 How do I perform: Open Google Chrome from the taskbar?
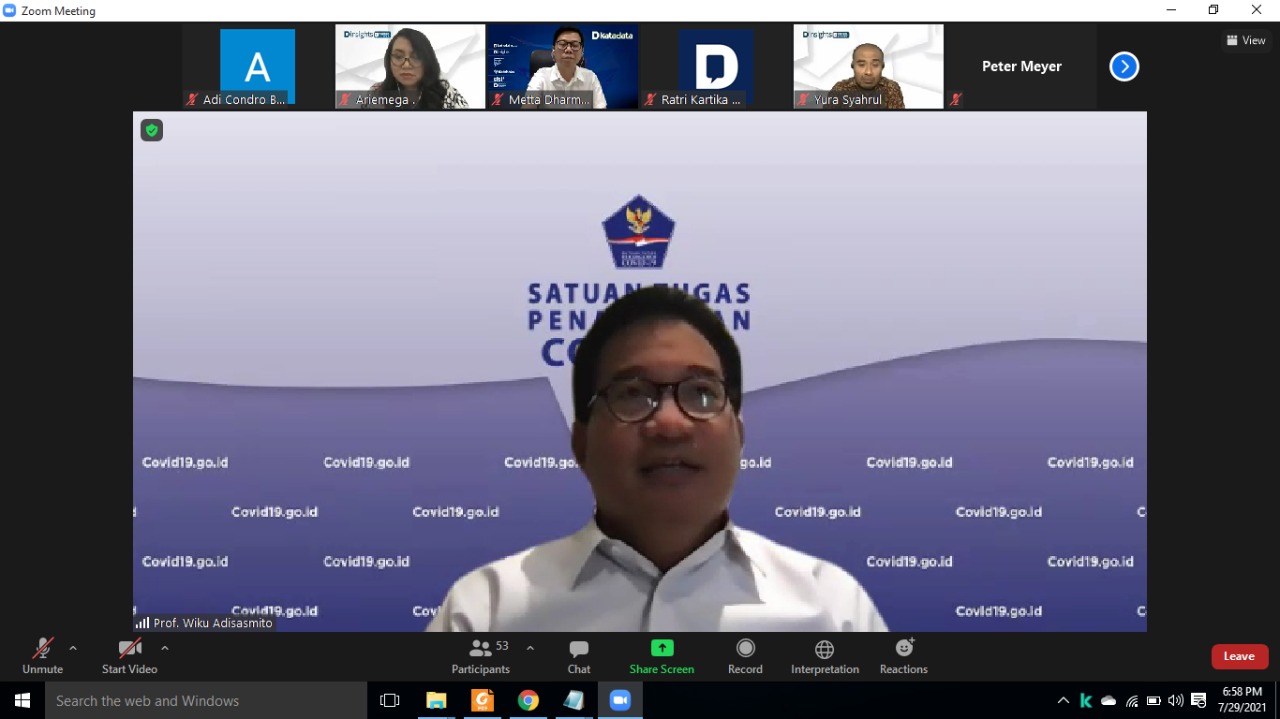(528, 700)
